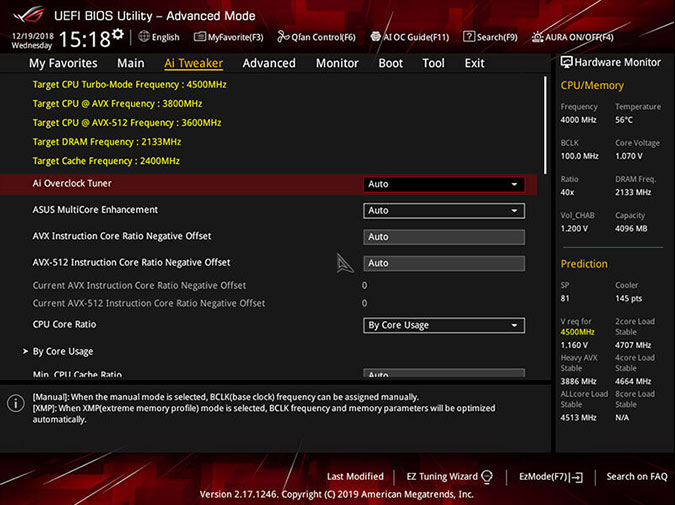Image resolution: width=675 pixels, height=505 pixels.
Task: Switch to Main tab
Action: click(x=131, y=63)
